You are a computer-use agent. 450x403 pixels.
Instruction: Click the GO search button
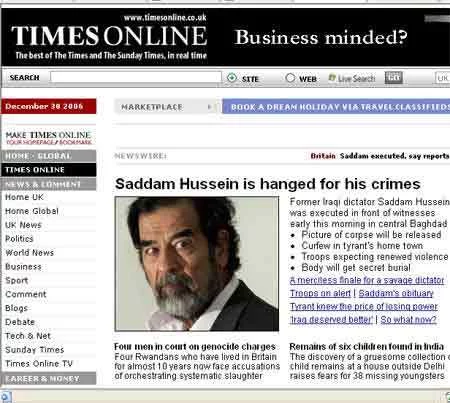pyautogui.click(x=393, y=78)
